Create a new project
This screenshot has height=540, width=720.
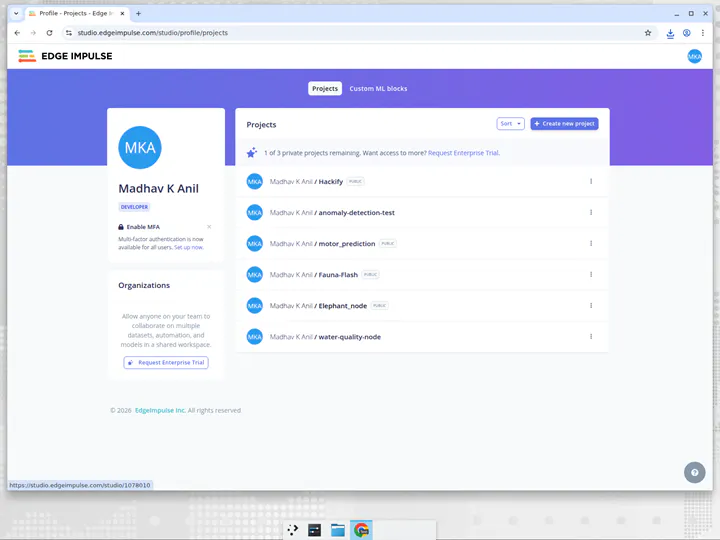pyautogui.click(x=564, y=124)
